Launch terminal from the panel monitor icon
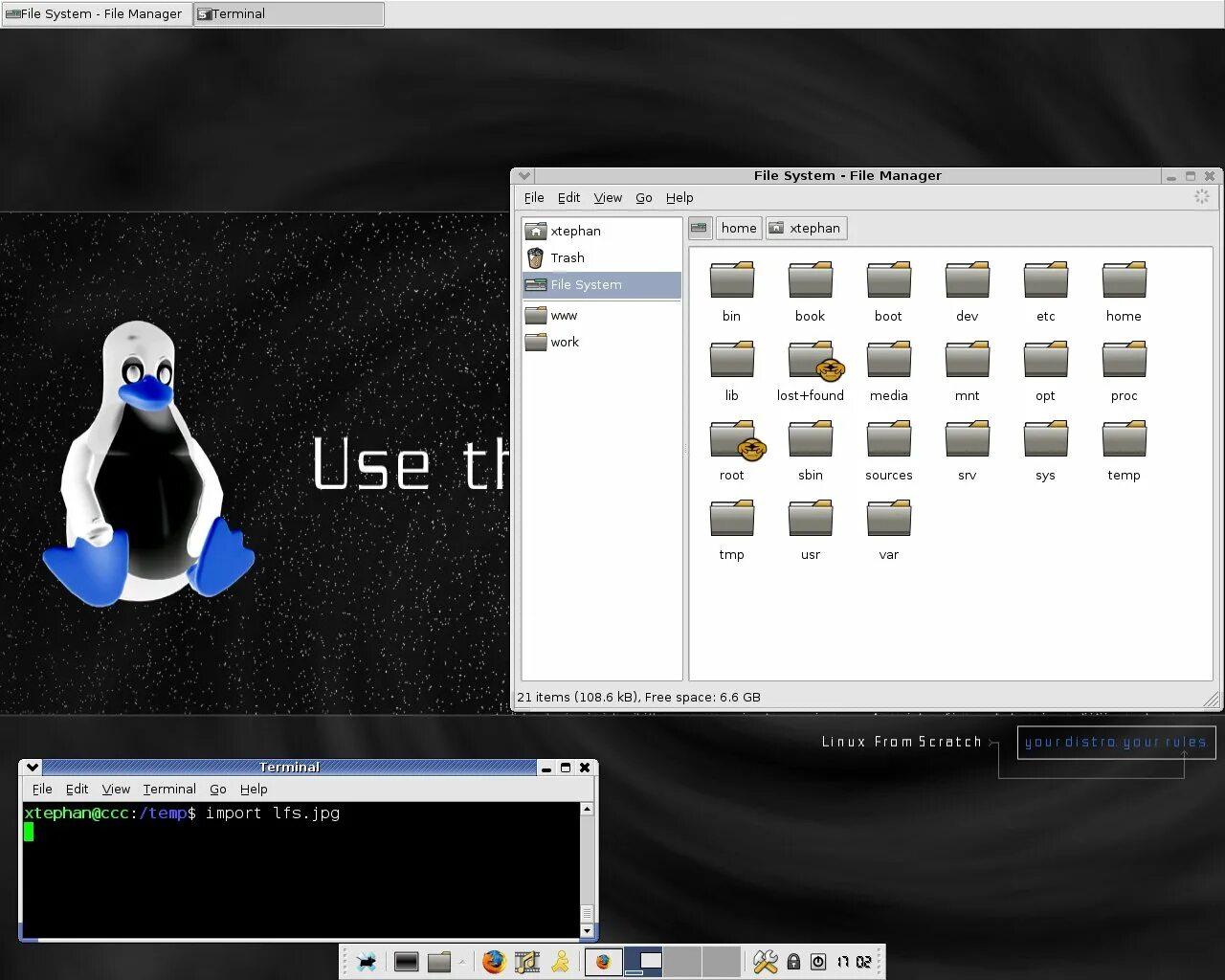The image size is (1225, 980). [407, 962]
